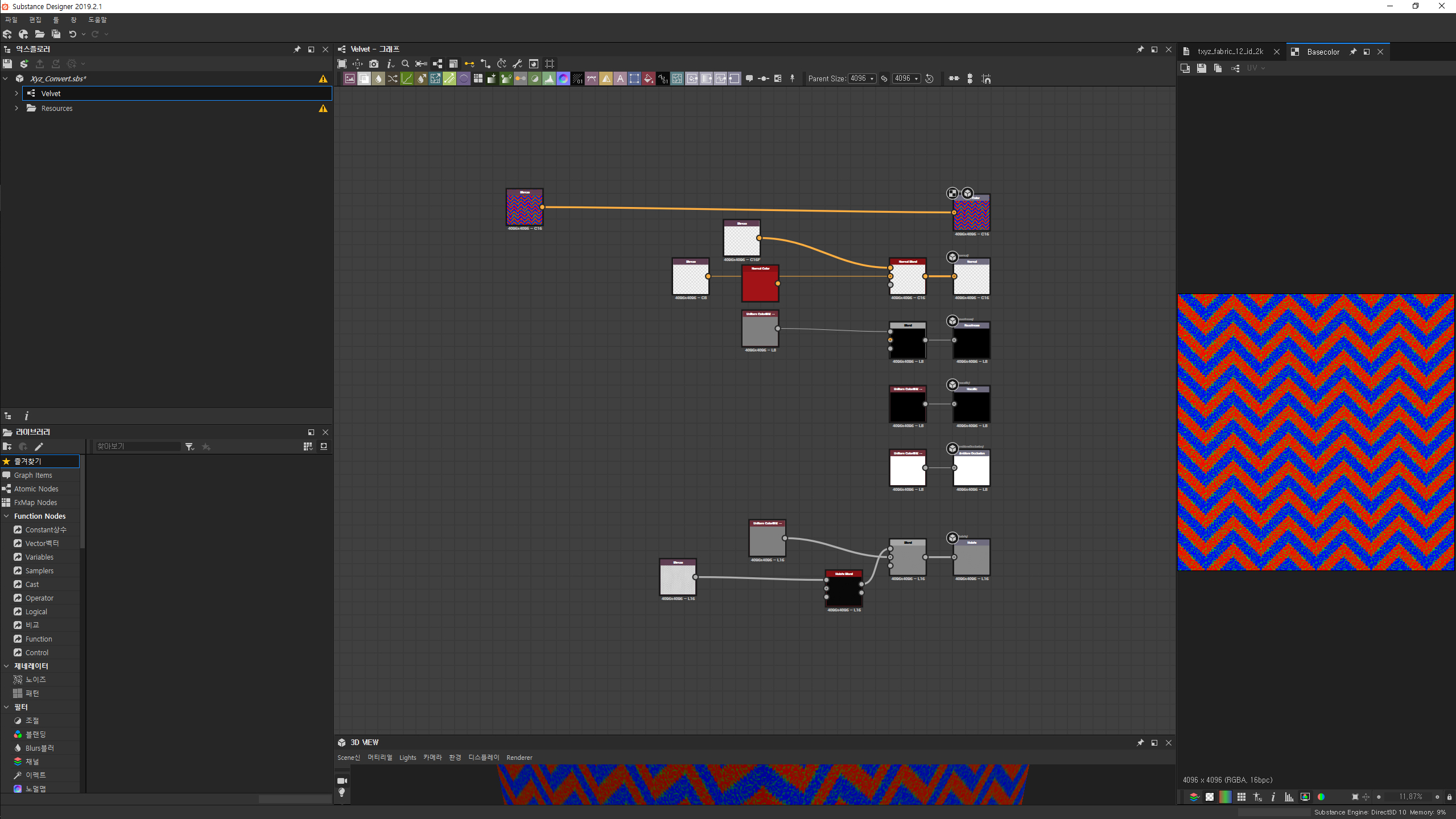Add a comment from graph toolbar
1456x819 pixels.
pos(749,79)
